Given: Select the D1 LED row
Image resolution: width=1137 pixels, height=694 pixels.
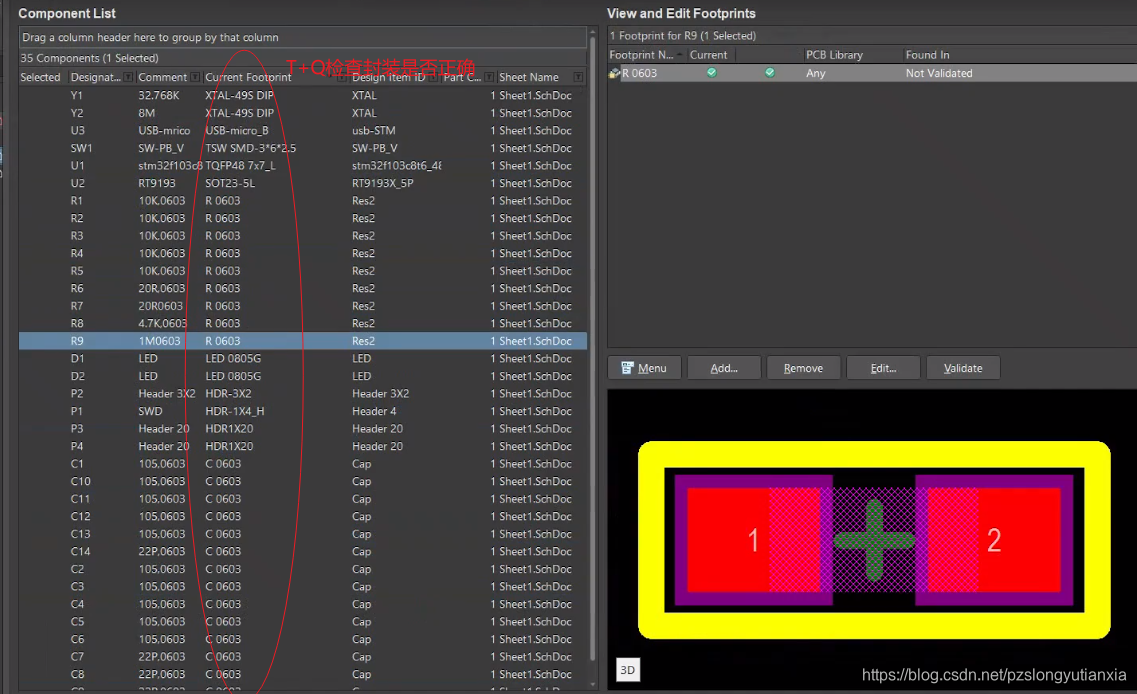Looking at the screenshot, I should click(302, 358).
